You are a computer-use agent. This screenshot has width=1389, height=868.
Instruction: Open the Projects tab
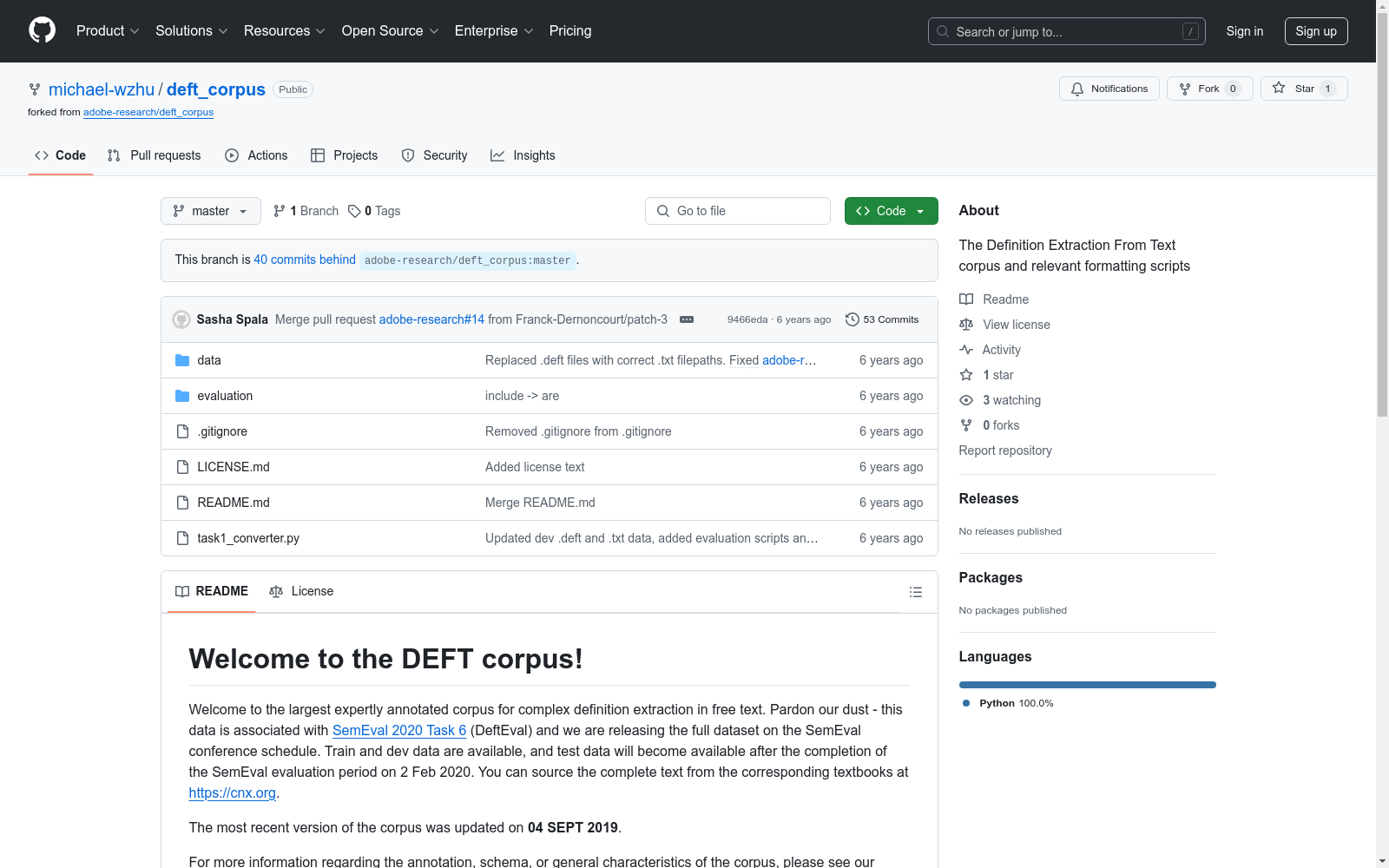tap(345, 155)
